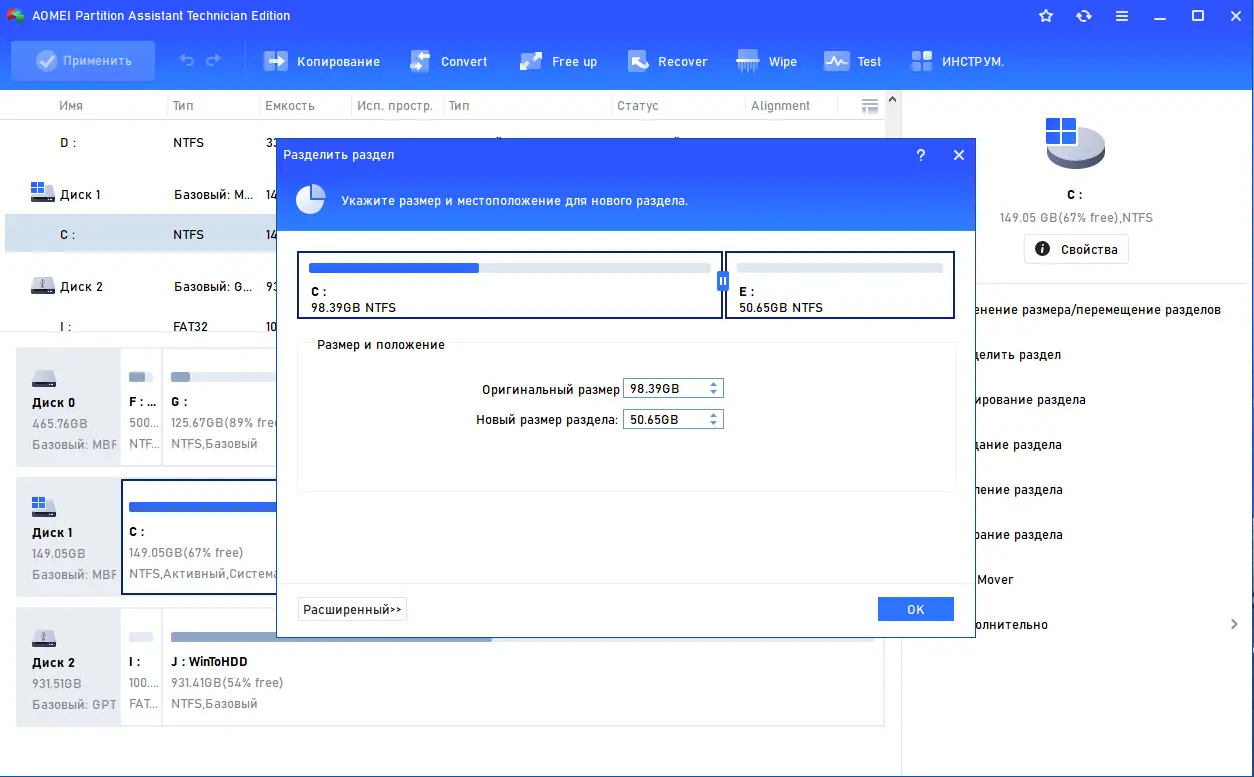Click the Mover option in right panel

click(x=995, y=580)
